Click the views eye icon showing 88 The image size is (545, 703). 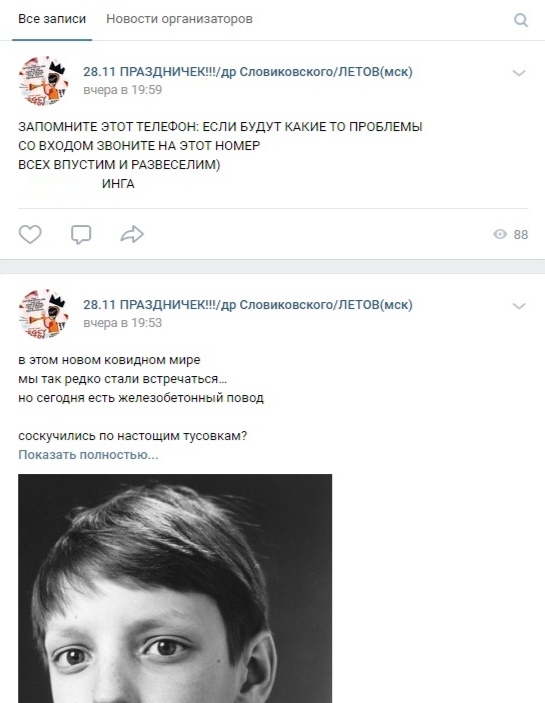pos(500,234)
